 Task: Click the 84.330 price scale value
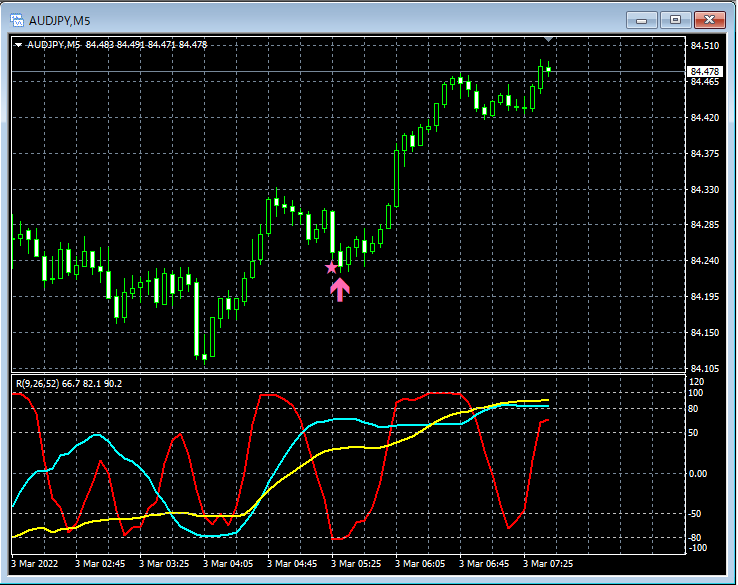pyautogui.click(x=705, y=190)
